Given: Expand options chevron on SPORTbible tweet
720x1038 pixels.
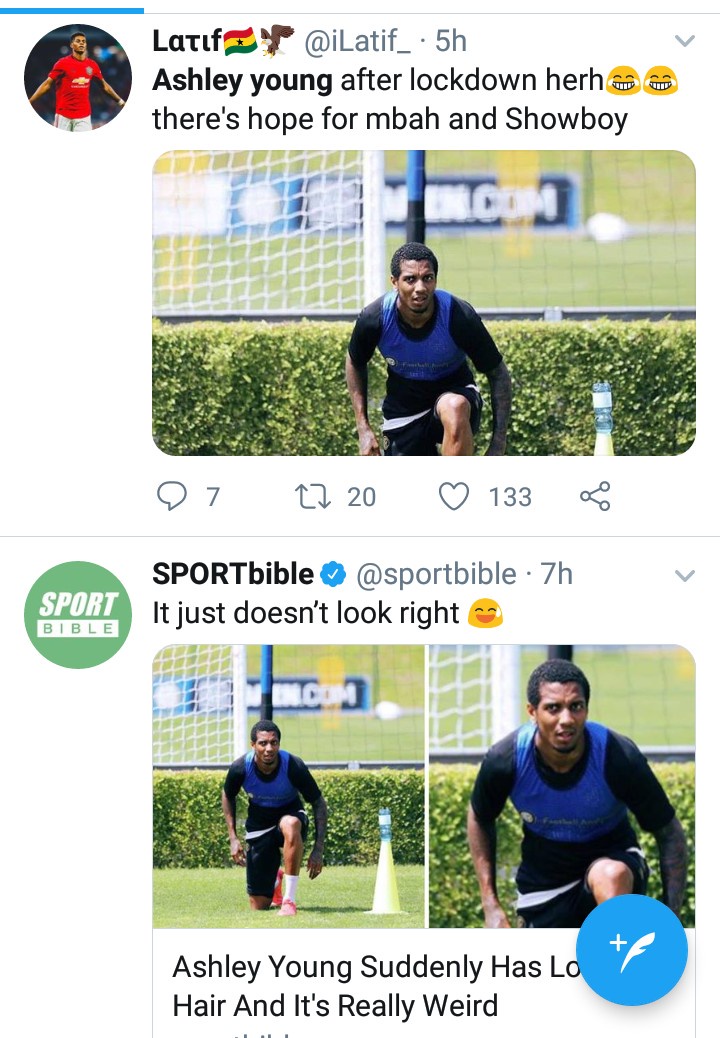Looking at the screenshot, I should pos(684,575).
